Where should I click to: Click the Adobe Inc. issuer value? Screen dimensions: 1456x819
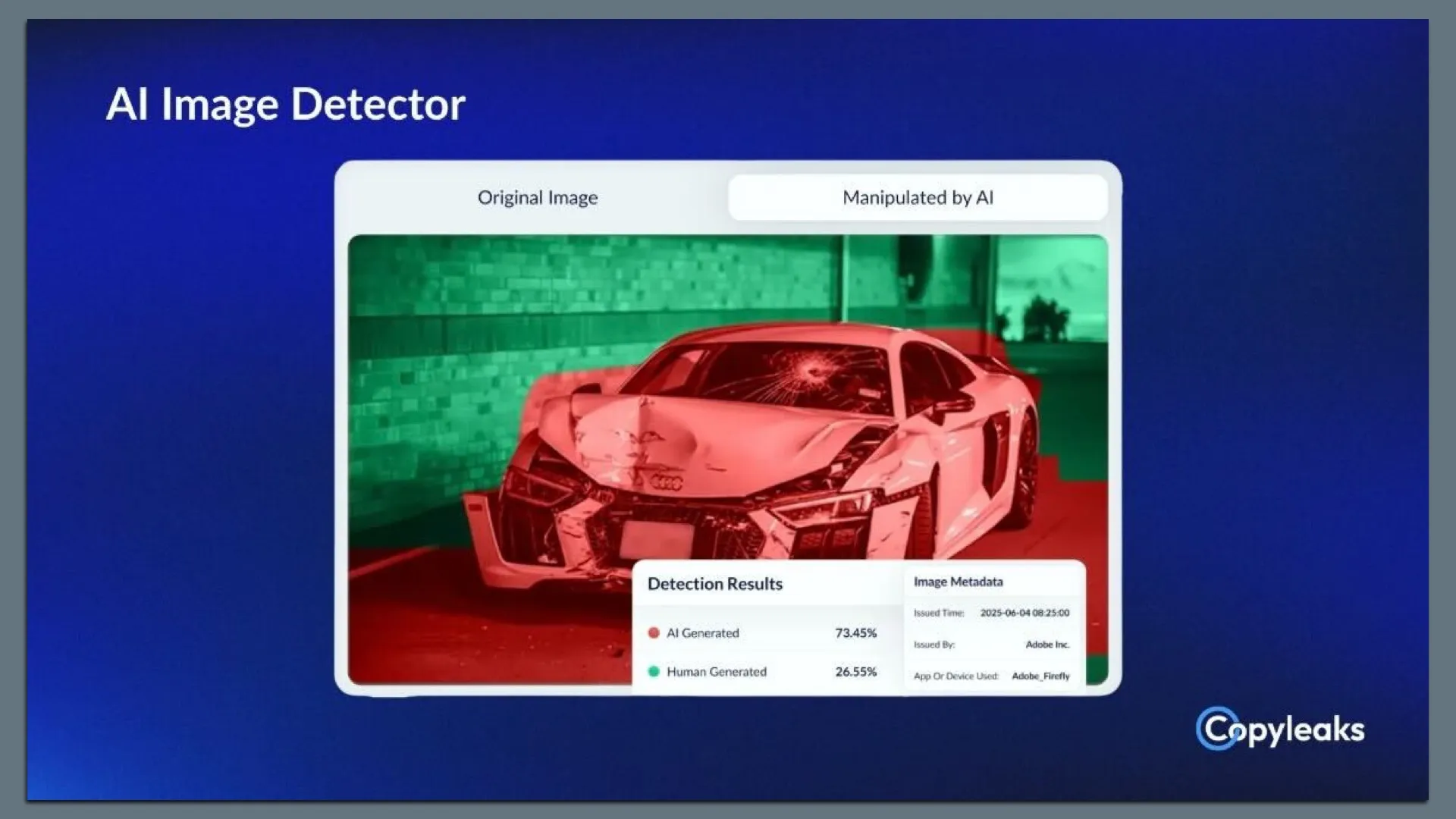pos(1047,645)
